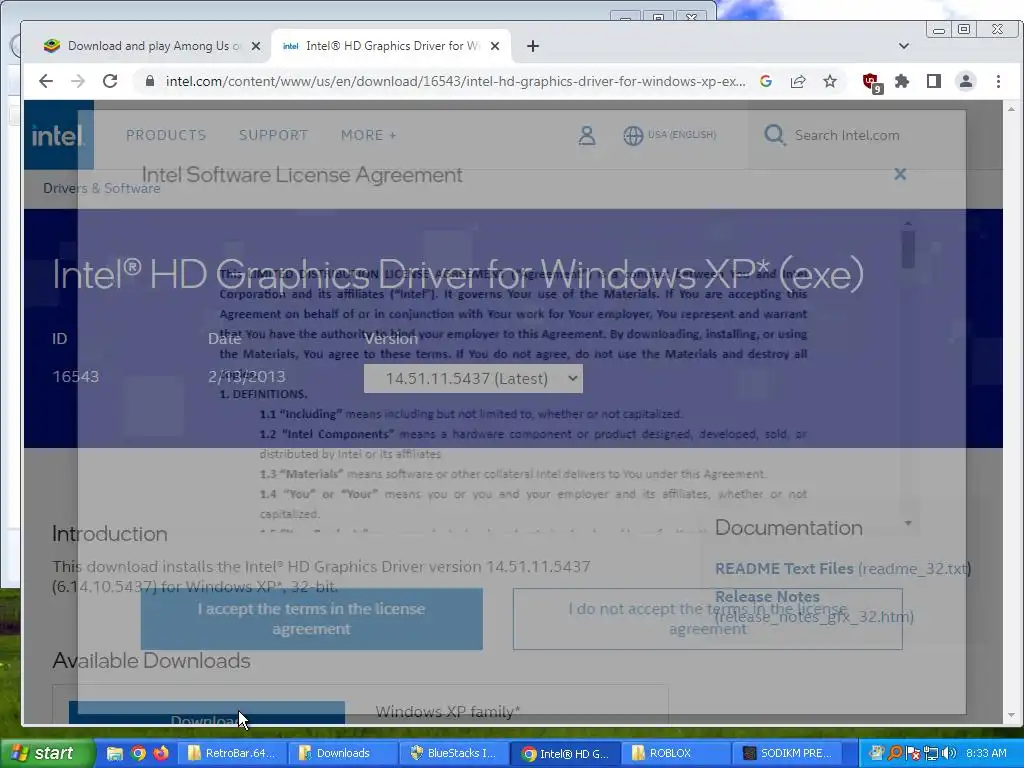Switch to the Among Us tab

coord(153,46)
